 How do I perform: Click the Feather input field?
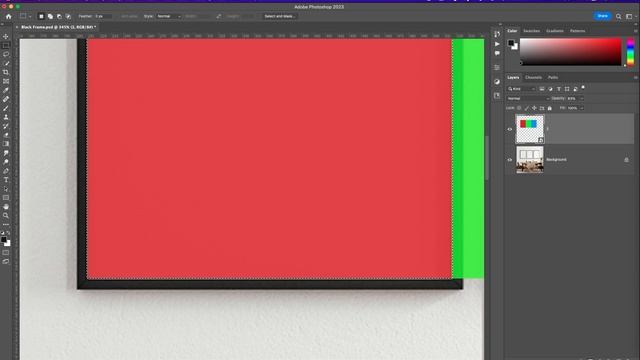point(103,16)
